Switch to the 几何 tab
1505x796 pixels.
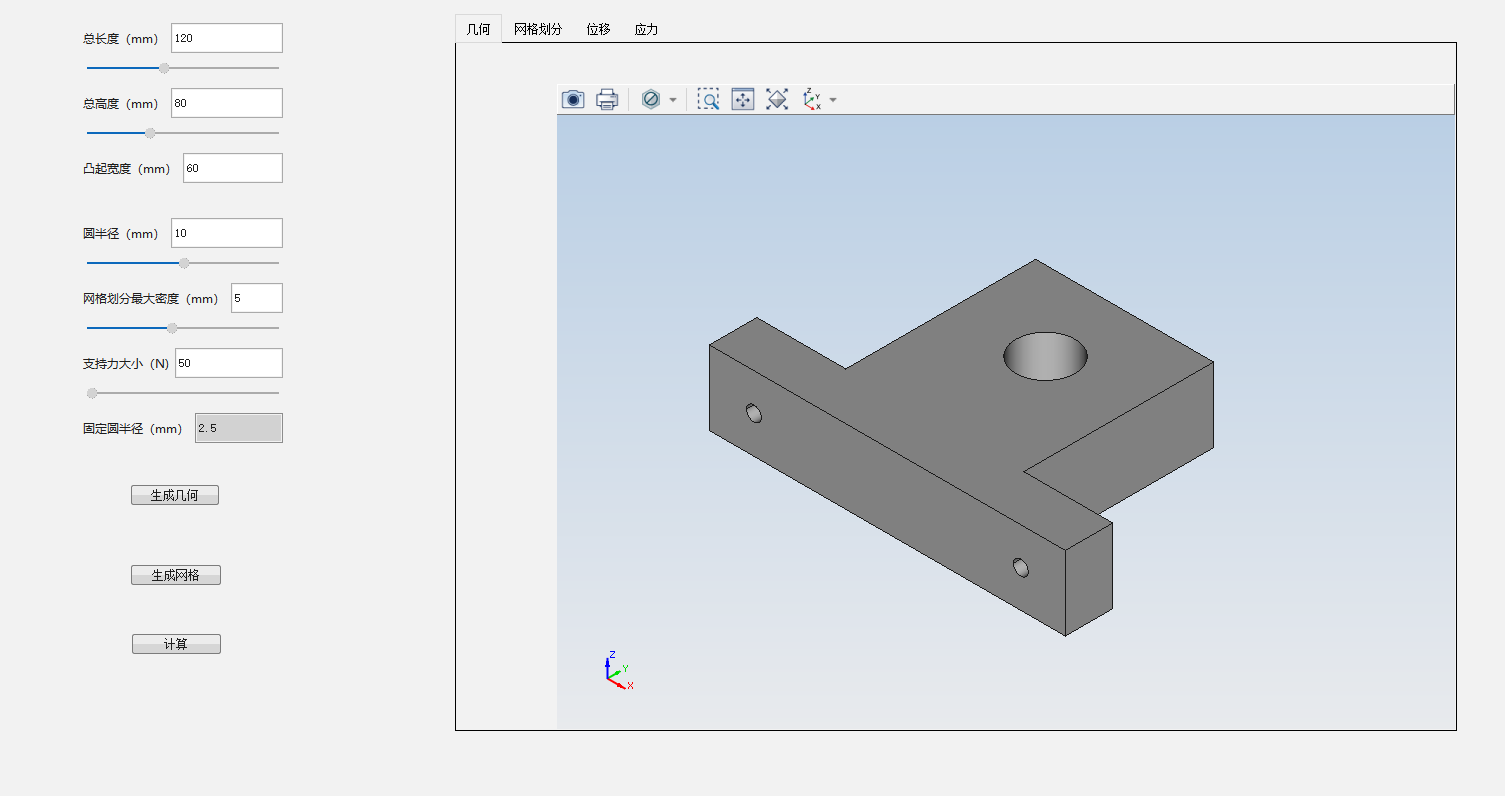pos(479,29)
